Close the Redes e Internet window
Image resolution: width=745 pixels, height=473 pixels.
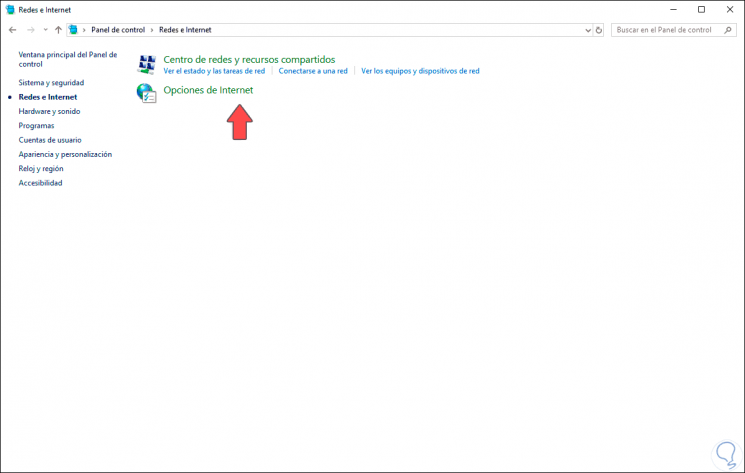click(x=730, y=9)
